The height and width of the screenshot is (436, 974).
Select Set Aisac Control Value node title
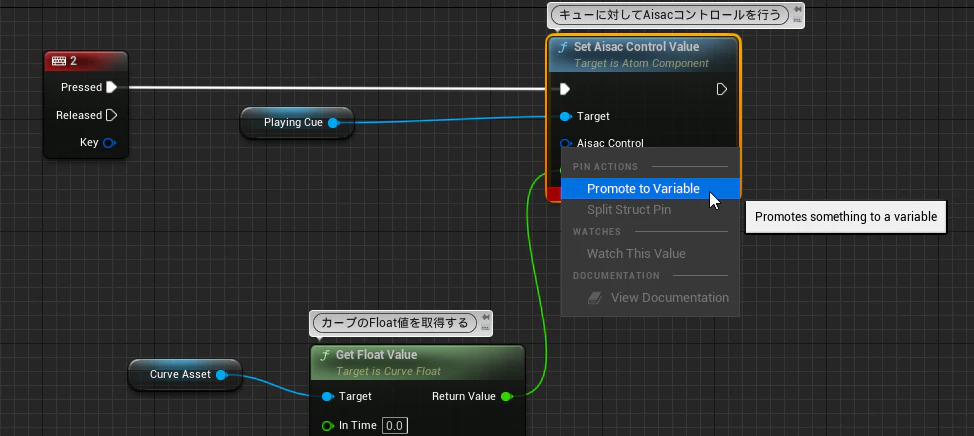coord(636,47)
